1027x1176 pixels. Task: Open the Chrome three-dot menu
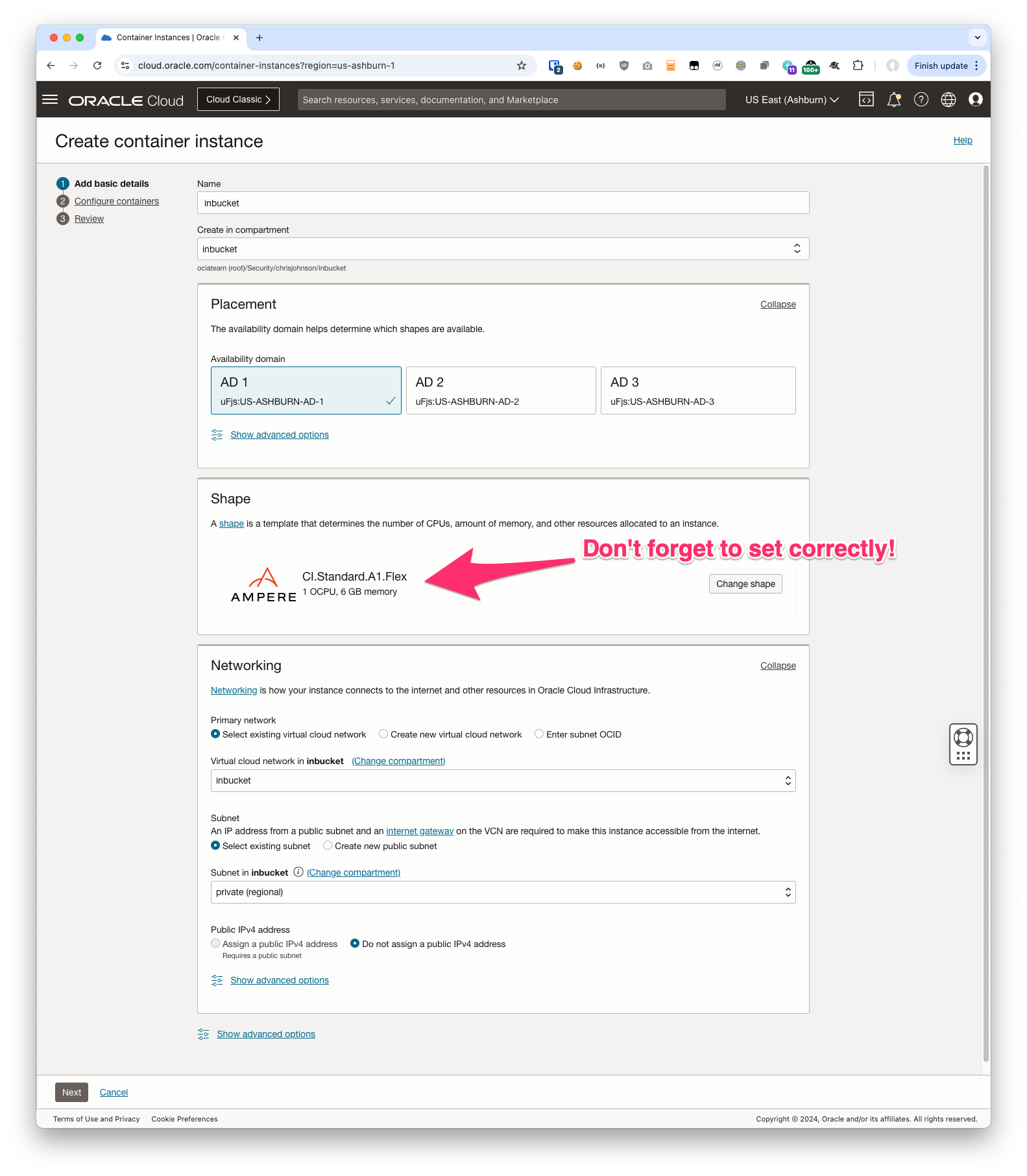pyautogui.click(x=976, y=66)
